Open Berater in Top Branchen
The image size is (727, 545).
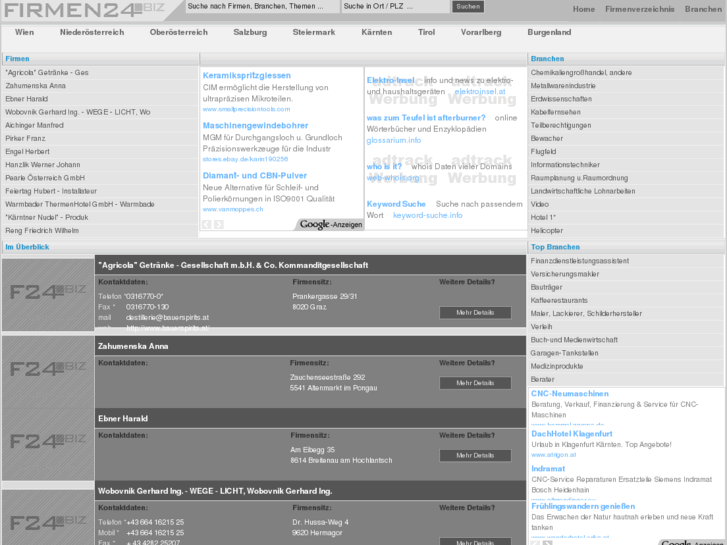(x=542, y=379)
